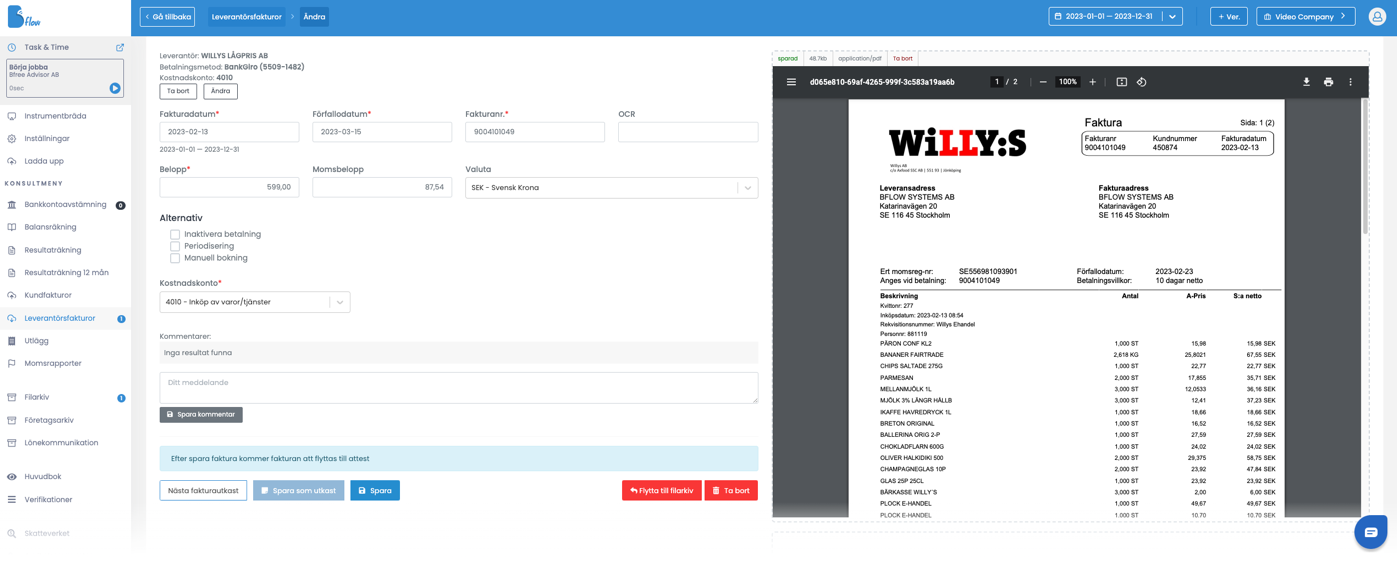Click the supplier Ta bort button
Image resolution: width=1397 pixels, height=561 pixels.
tap(178, 91)
